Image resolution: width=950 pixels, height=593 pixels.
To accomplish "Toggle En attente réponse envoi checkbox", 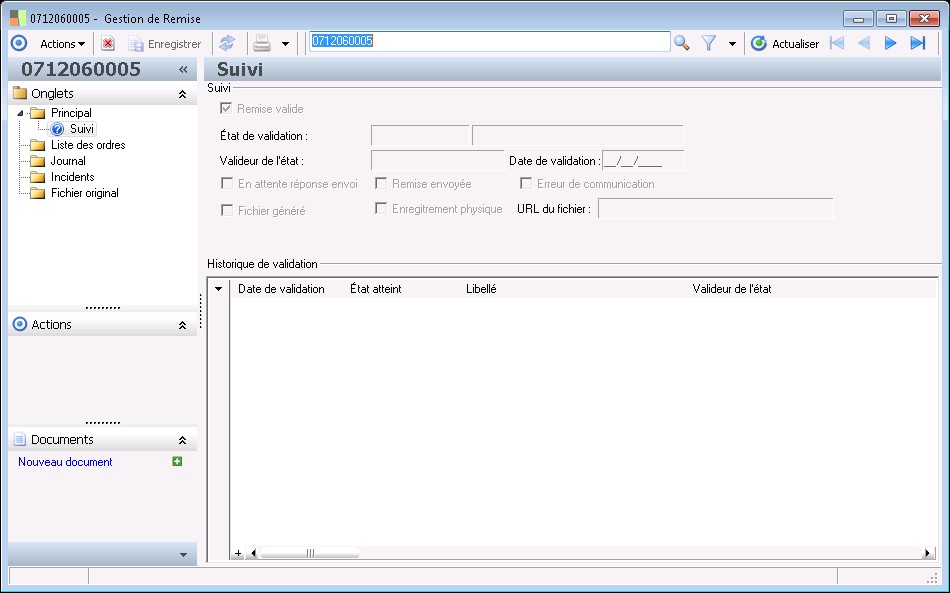I will pos(227,183).
